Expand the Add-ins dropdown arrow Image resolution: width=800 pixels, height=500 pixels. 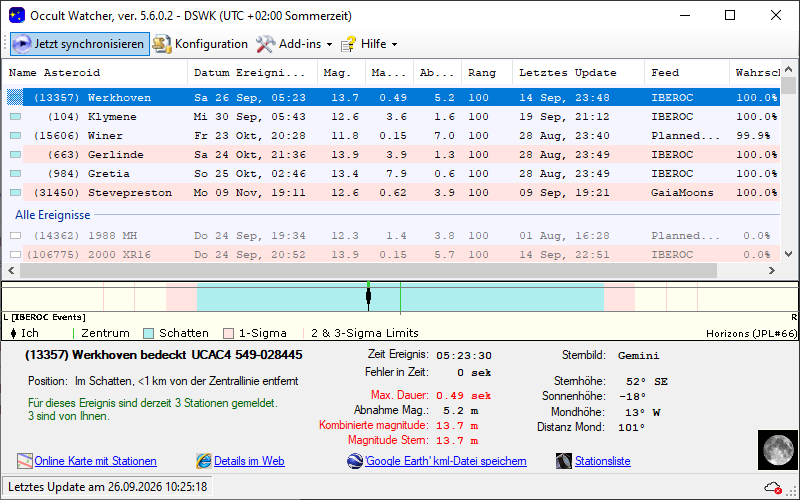[x=329, y=44]
